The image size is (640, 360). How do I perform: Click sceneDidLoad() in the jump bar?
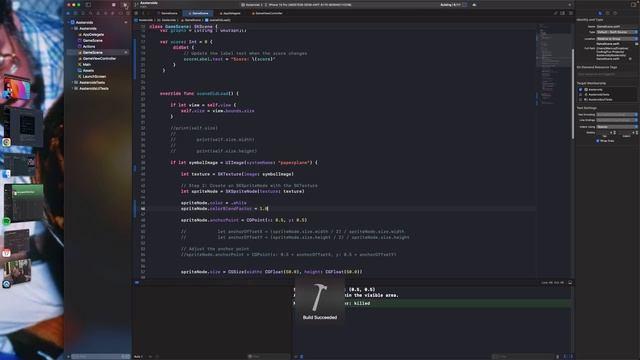coord(218,20)
